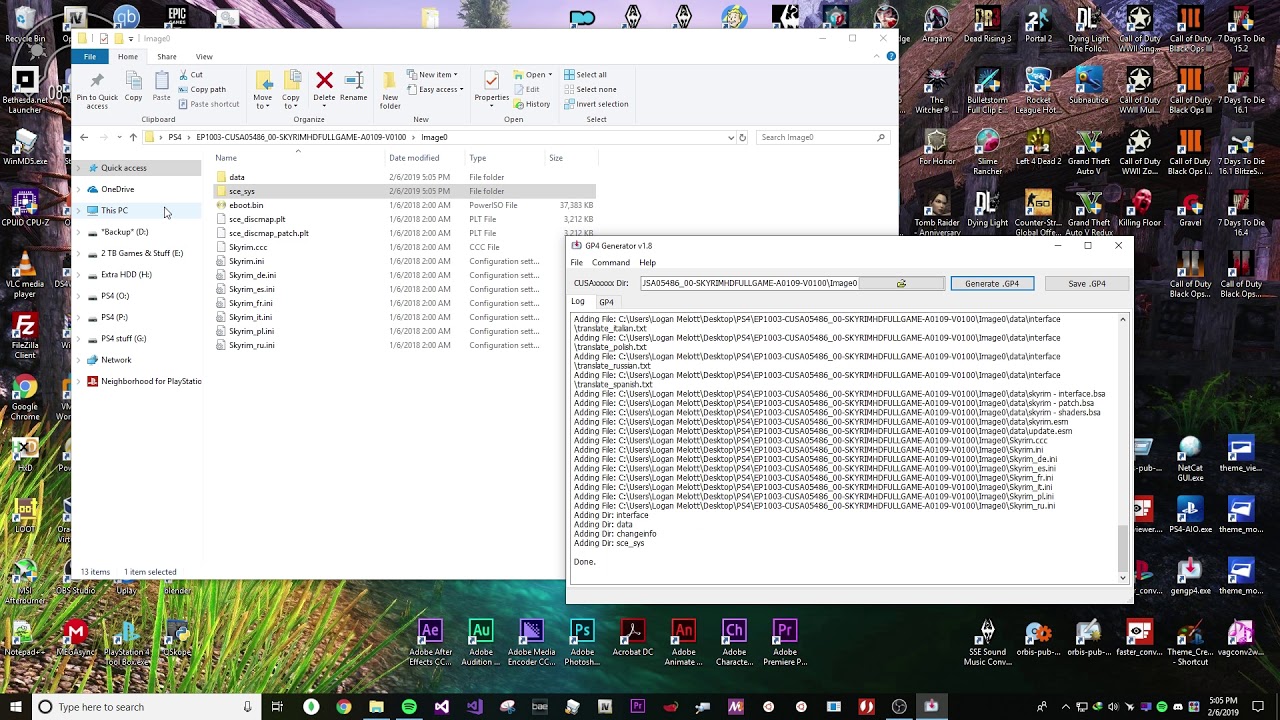Screen dimensions: 1280x720
Task: Click Spotify icon in the taskbar
Action: click(x=409, y=707)
